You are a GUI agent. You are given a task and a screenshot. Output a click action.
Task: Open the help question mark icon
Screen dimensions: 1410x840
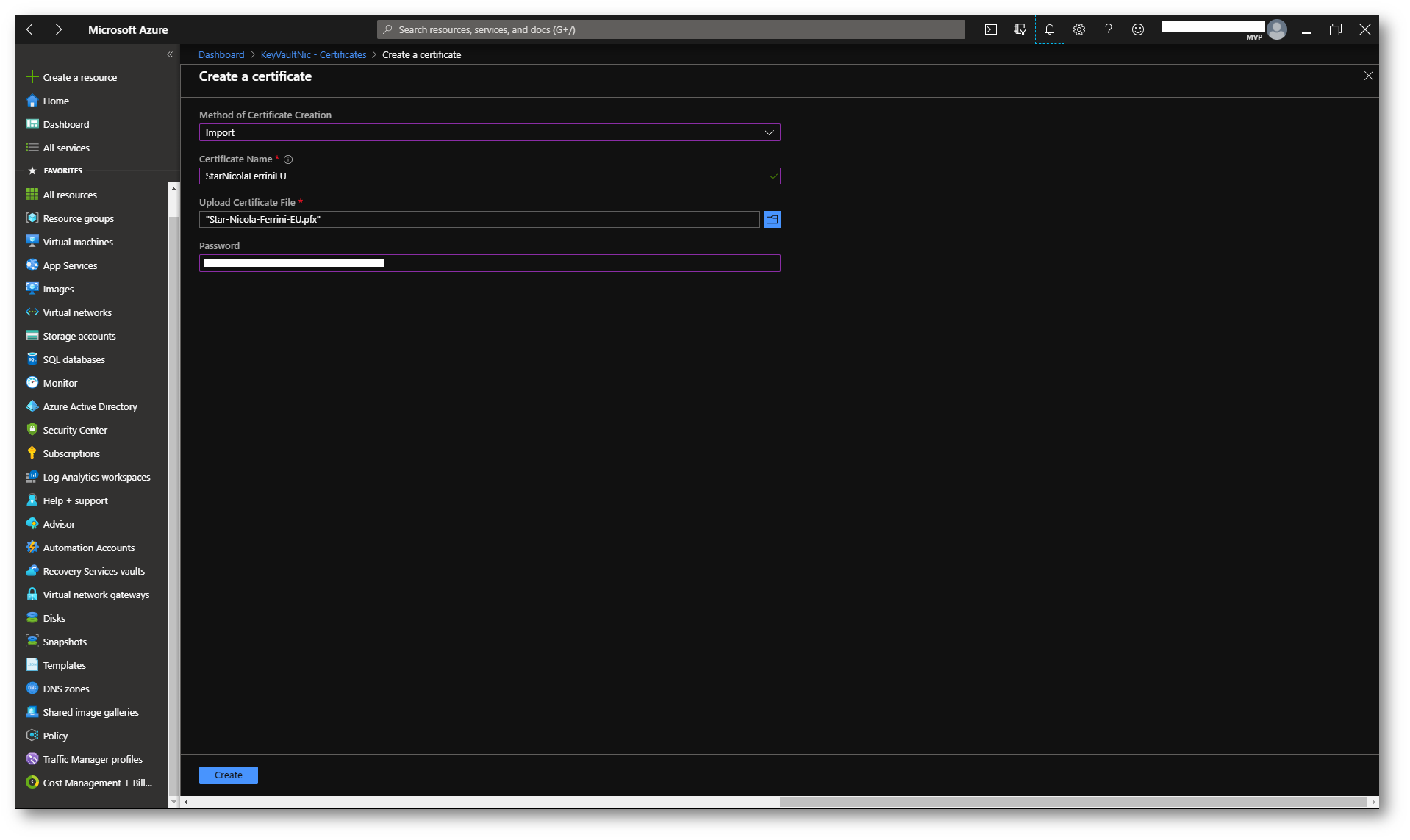coord(1108,29)
